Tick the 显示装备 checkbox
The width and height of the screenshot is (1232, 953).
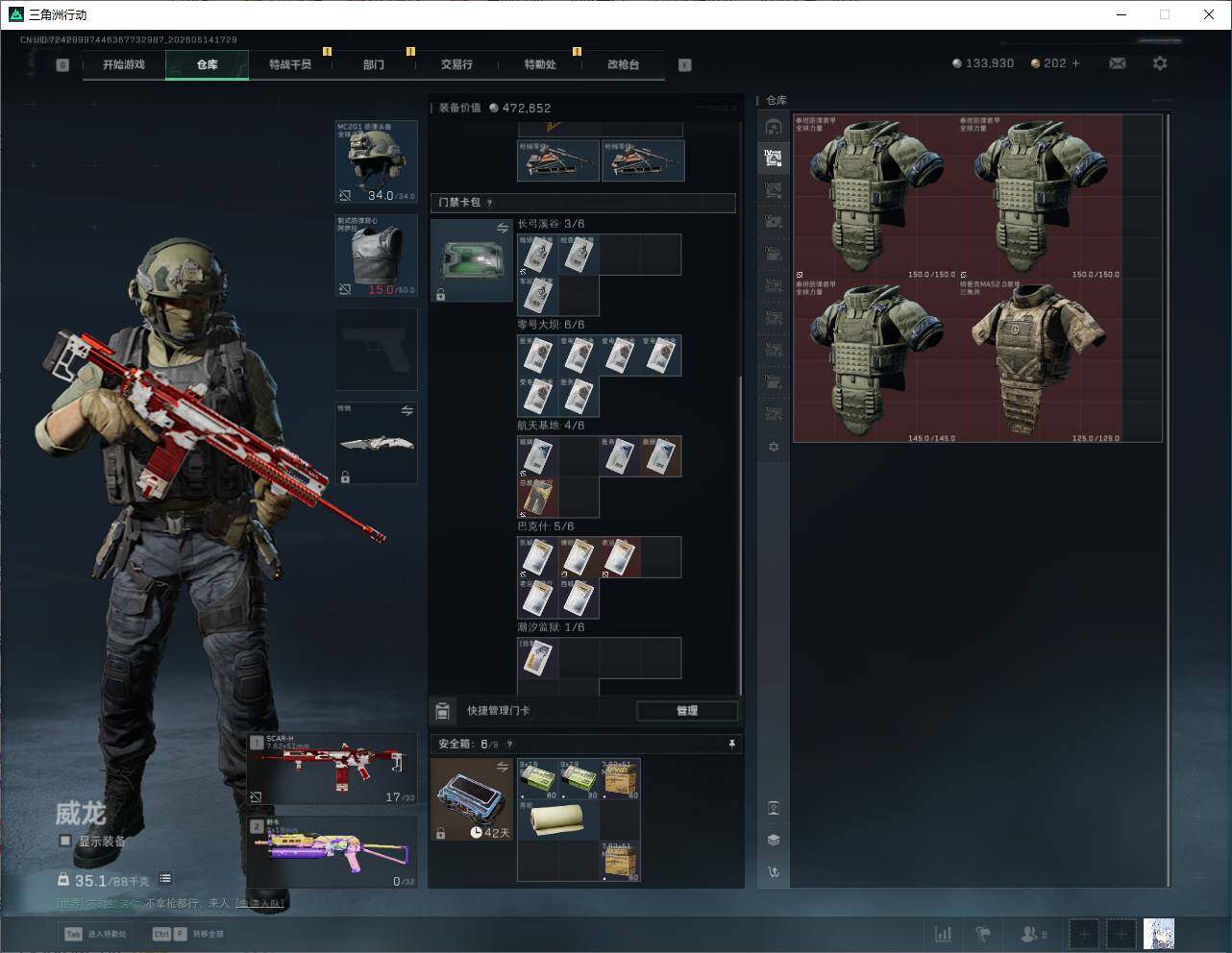65,841
